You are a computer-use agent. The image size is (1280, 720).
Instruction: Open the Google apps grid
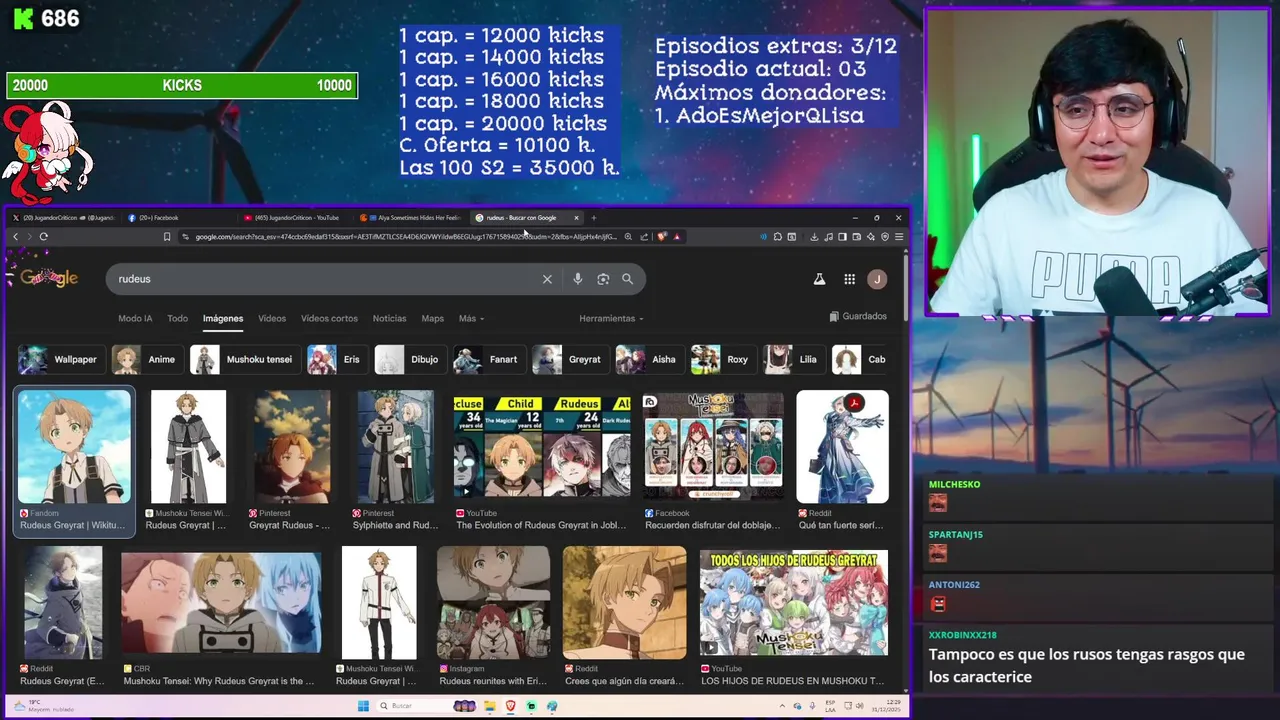click(849, 279)
